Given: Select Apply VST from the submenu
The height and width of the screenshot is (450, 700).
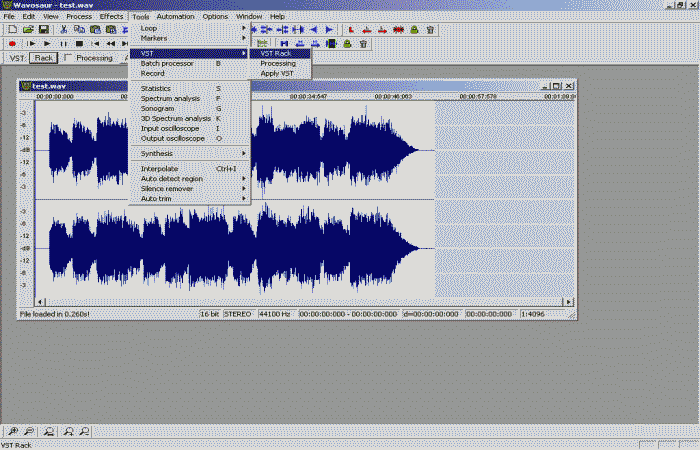Looking at the screenshot, I should point(277,73).
